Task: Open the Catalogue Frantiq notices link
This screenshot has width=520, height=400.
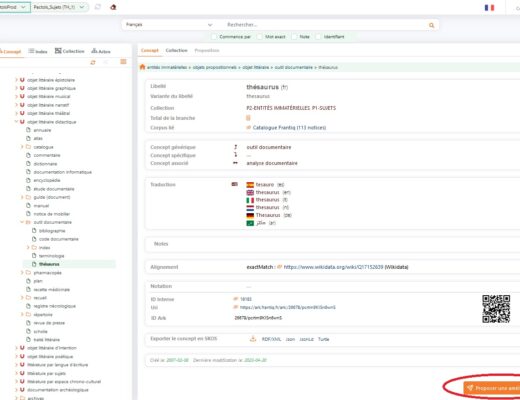Action: [x=289, y=128]
